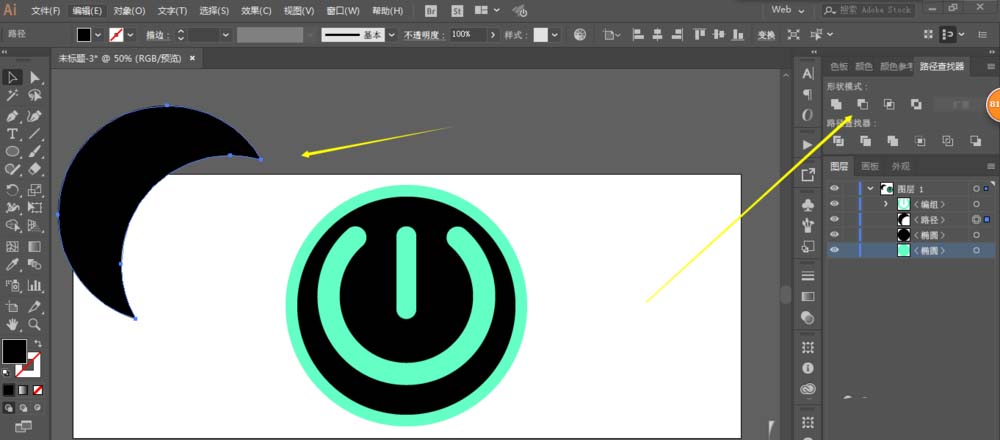The image size is (1000, 440).
Task: Open Bridge via the Br icon
Action: (431, 11)
